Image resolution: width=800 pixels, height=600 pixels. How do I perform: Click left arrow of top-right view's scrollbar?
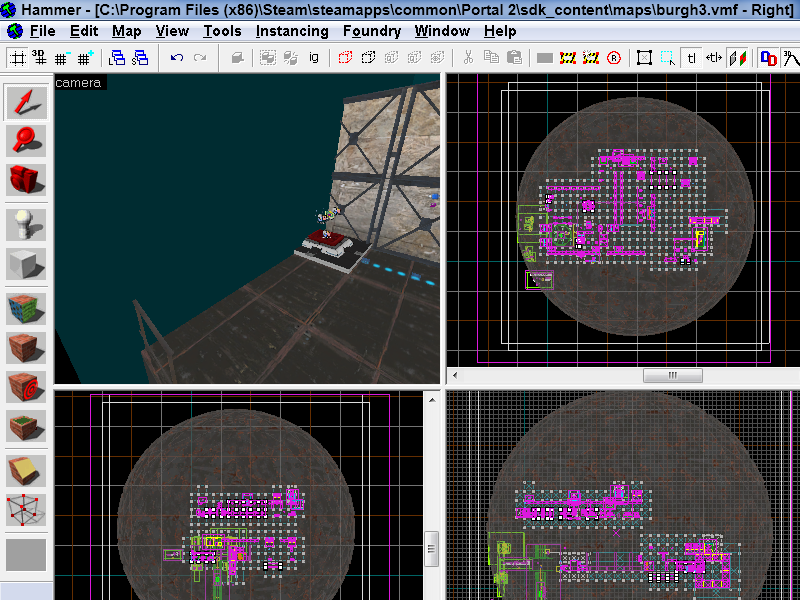click(455, 376)
